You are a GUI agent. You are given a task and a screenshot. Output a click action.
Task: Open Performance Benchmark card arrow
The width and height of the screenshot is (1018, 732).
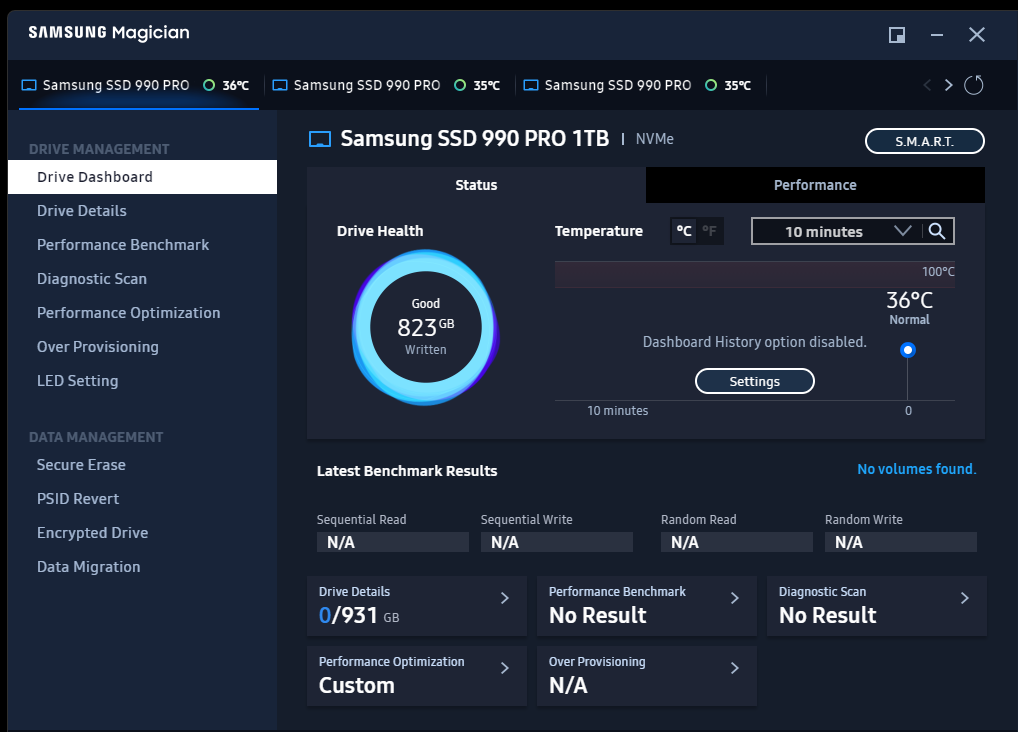point(734,598)
